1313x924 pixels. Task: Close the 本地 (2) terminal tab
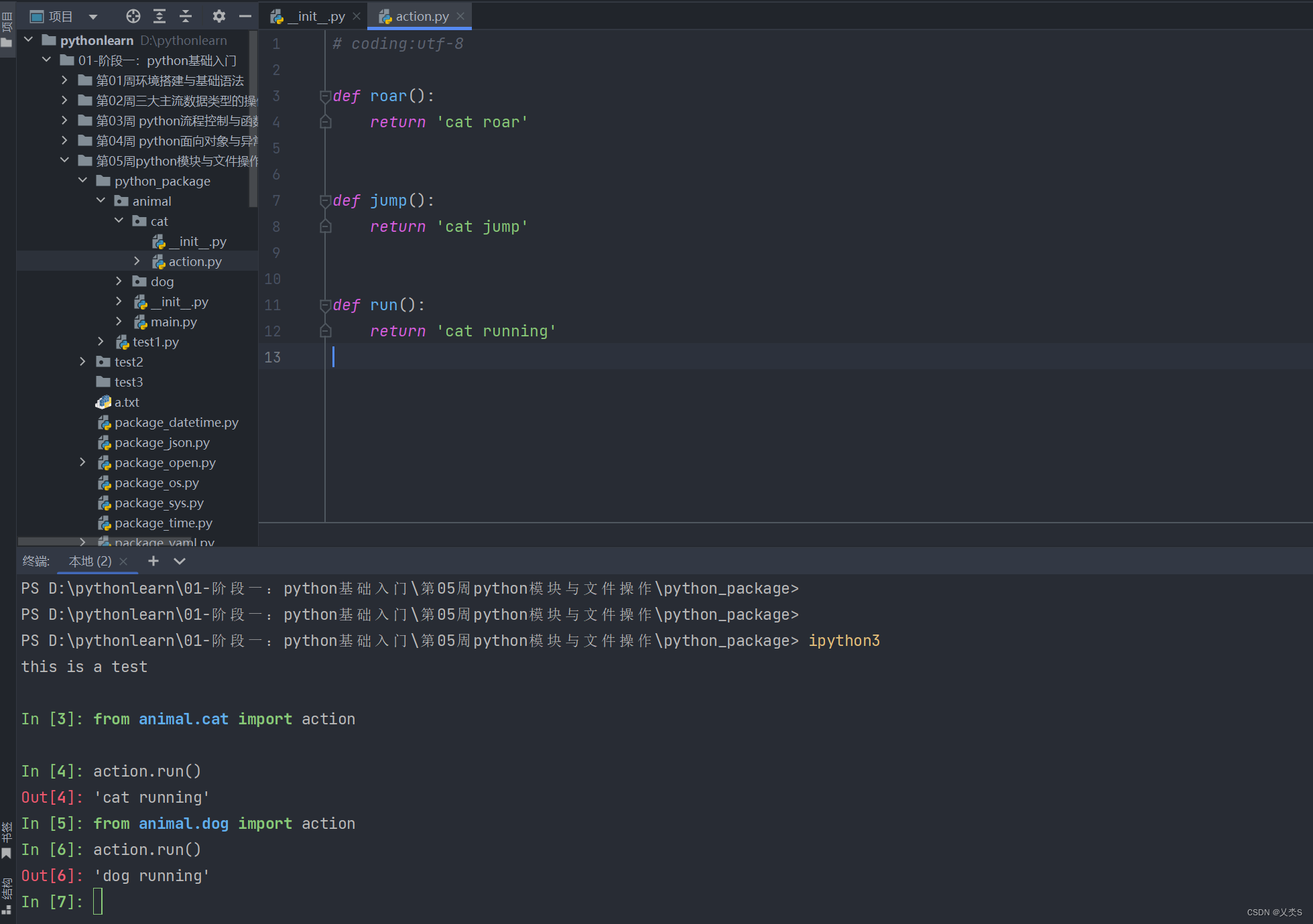pos(123,562)
